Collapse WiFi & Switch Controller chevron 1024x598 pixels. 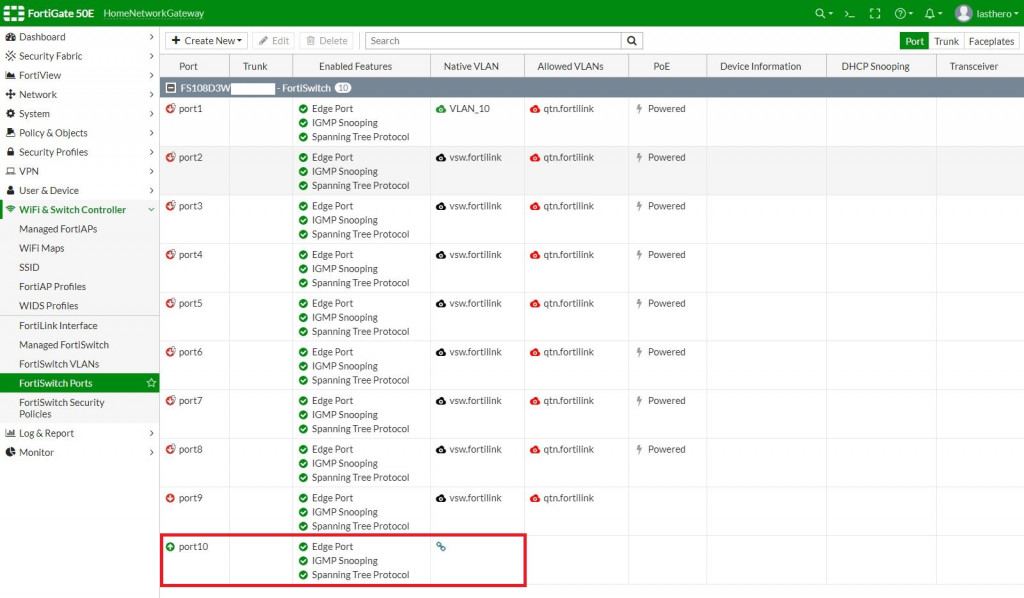click(x=152, y=210)
